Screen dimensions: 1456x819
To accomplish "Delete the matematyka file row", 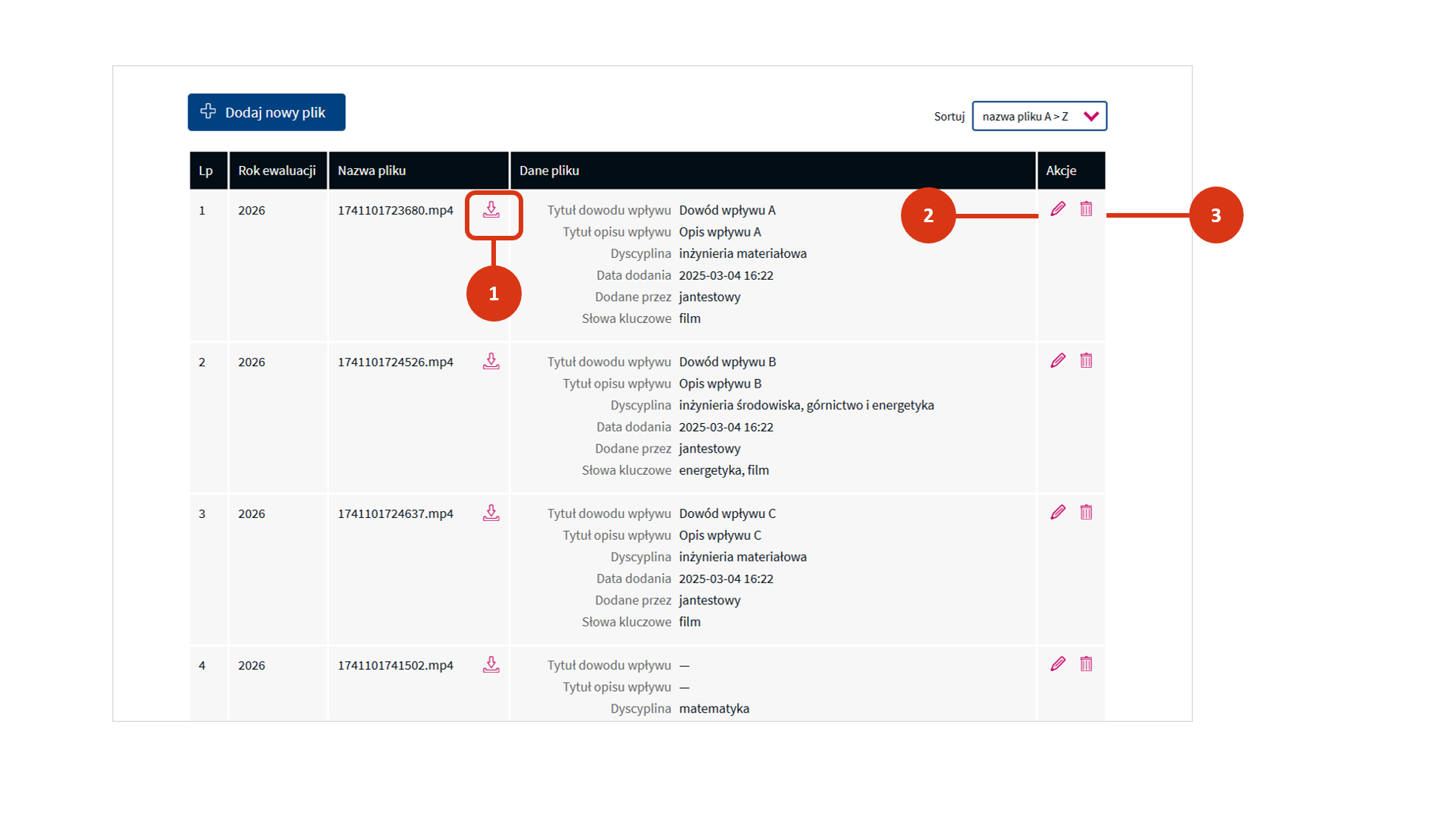I will pyautogui.click(x=1086, y=664).
